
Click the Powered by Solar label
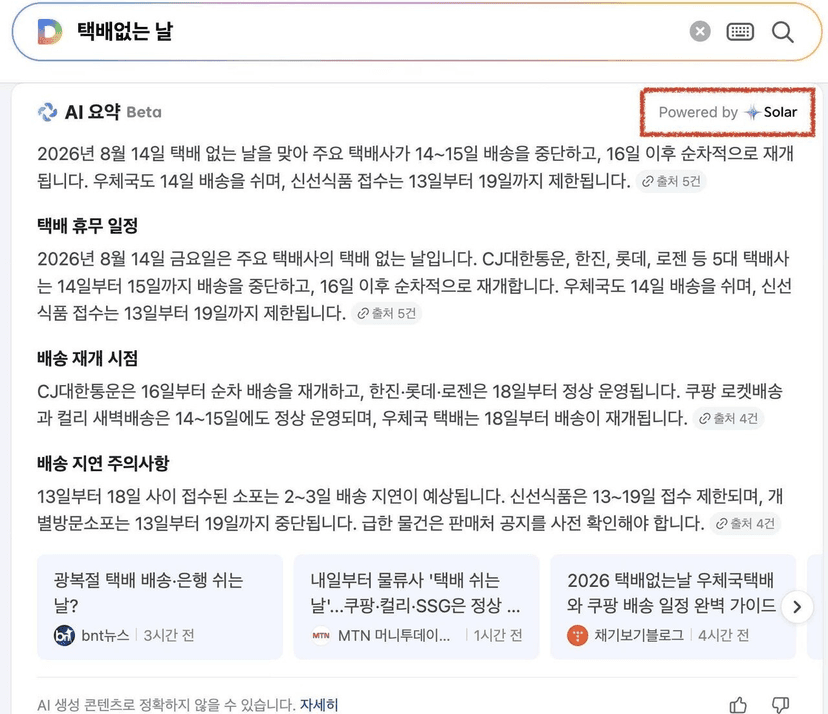(728, 112)
